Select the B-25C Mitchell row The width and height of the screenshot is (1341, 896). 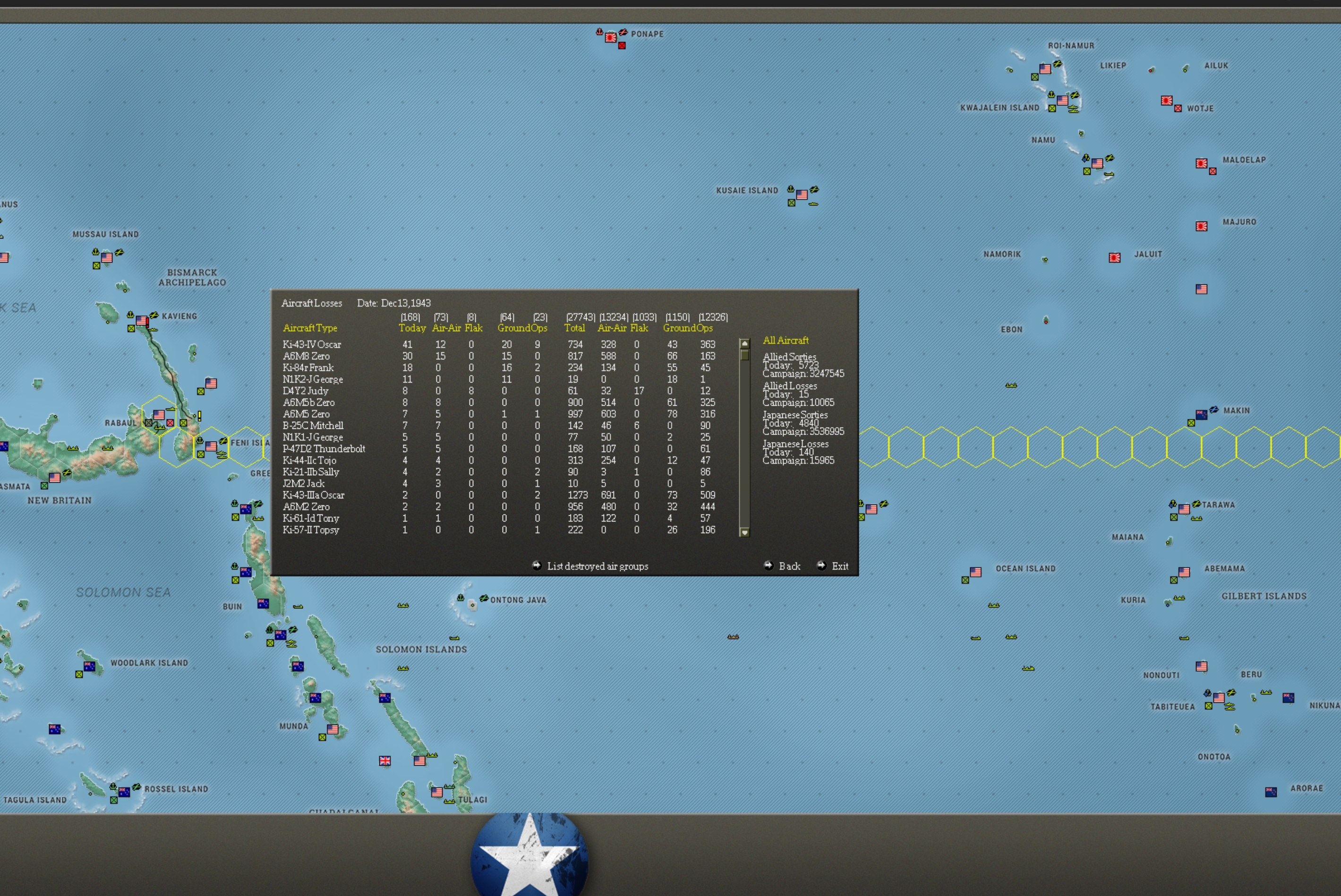313,426
